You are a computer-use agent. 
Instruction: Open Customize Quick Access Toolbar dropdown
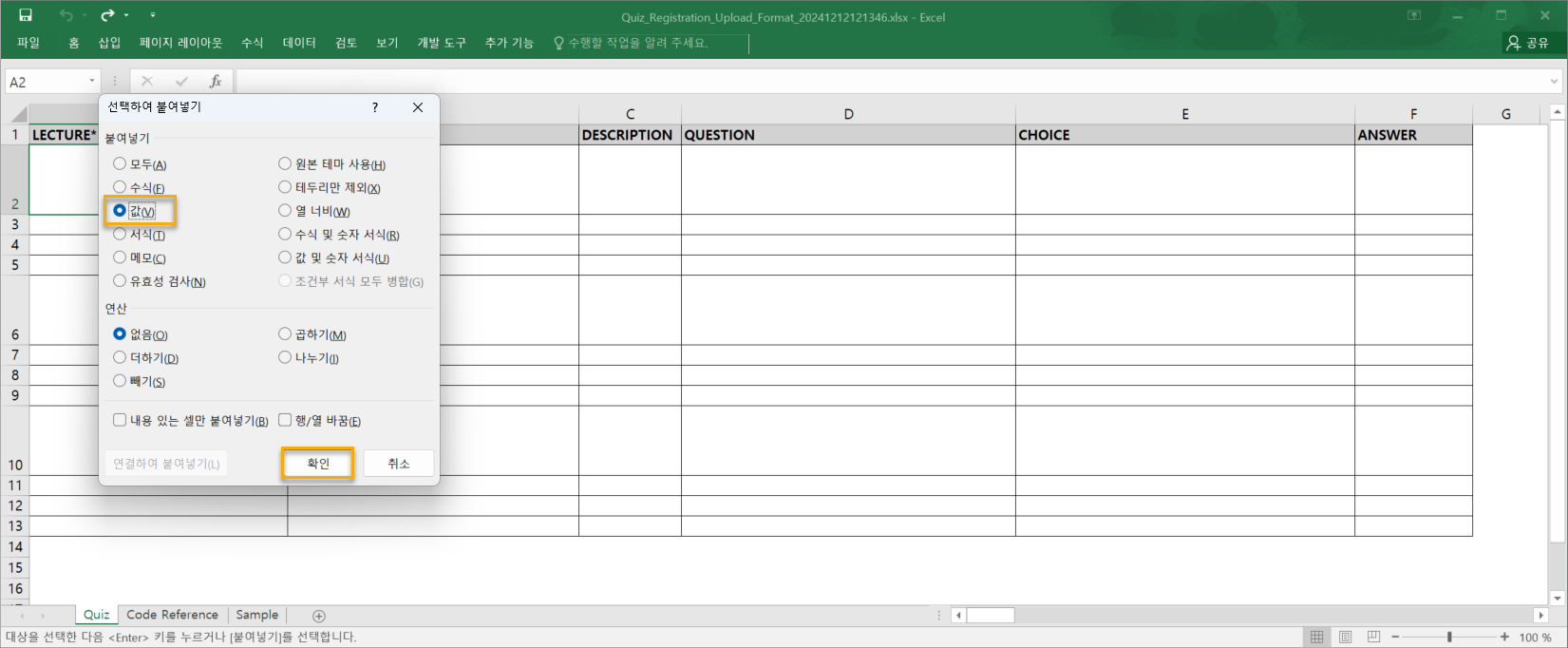click(153, 15)
